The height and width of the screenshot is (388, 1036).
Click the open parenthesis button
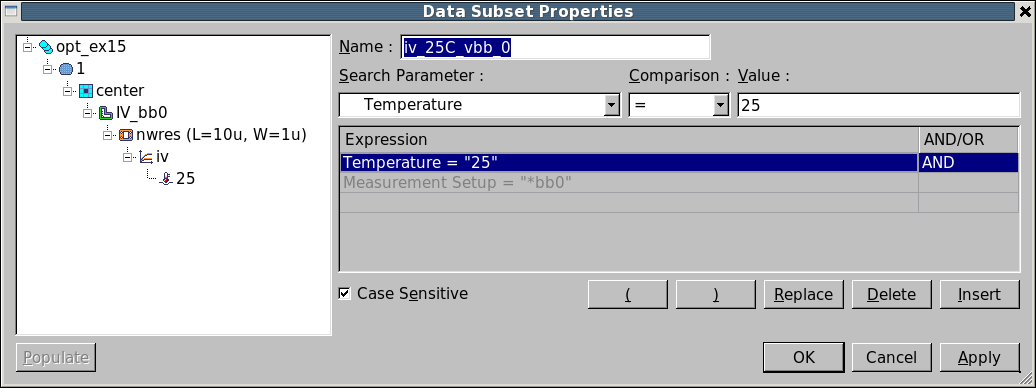click(628, 294)
